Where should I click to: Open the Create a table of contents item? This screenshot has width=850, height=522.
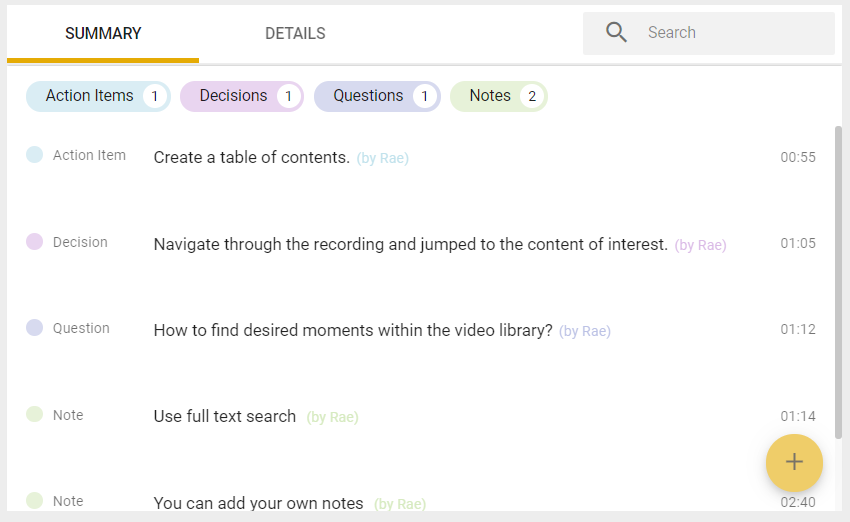coord(252,157)
